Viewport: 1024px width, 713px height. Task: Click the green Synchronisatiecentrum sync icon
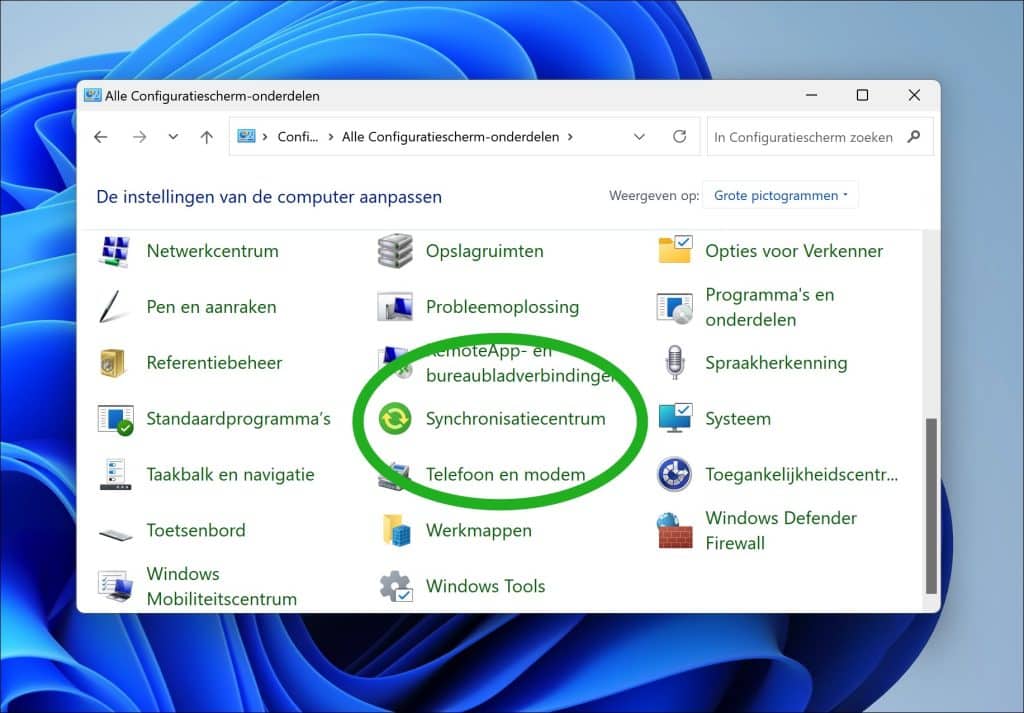[x=395, y=419]
